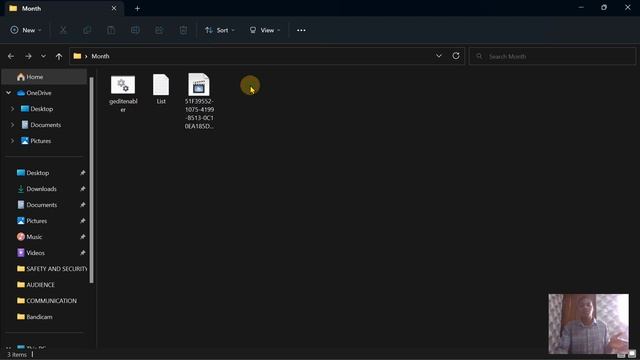The width and height of the screenshot is (640, 360).
Task: Expand the address bar history dropdown
Action: tap(439, 56)
